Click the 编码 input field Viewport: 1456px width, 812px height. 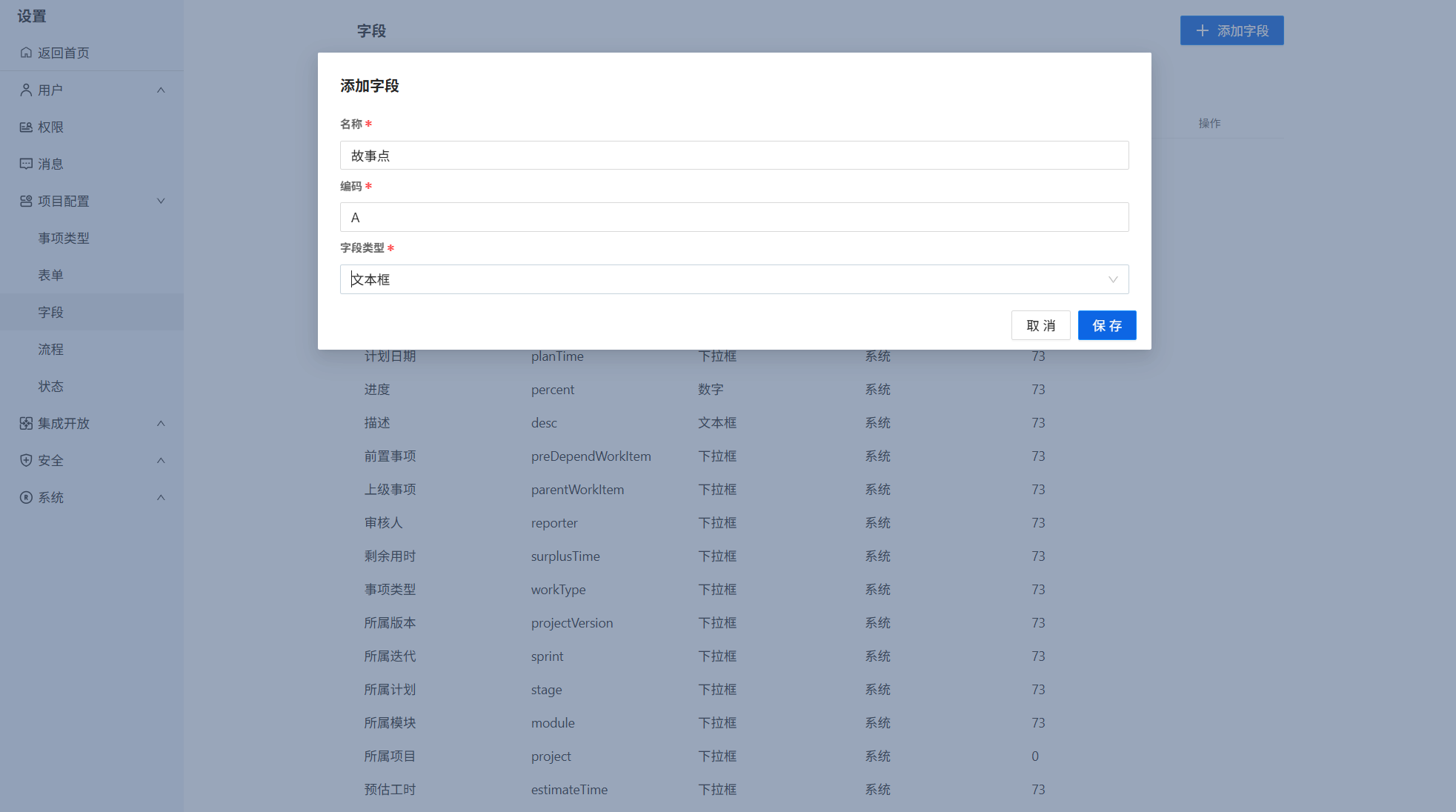[734, 217]
